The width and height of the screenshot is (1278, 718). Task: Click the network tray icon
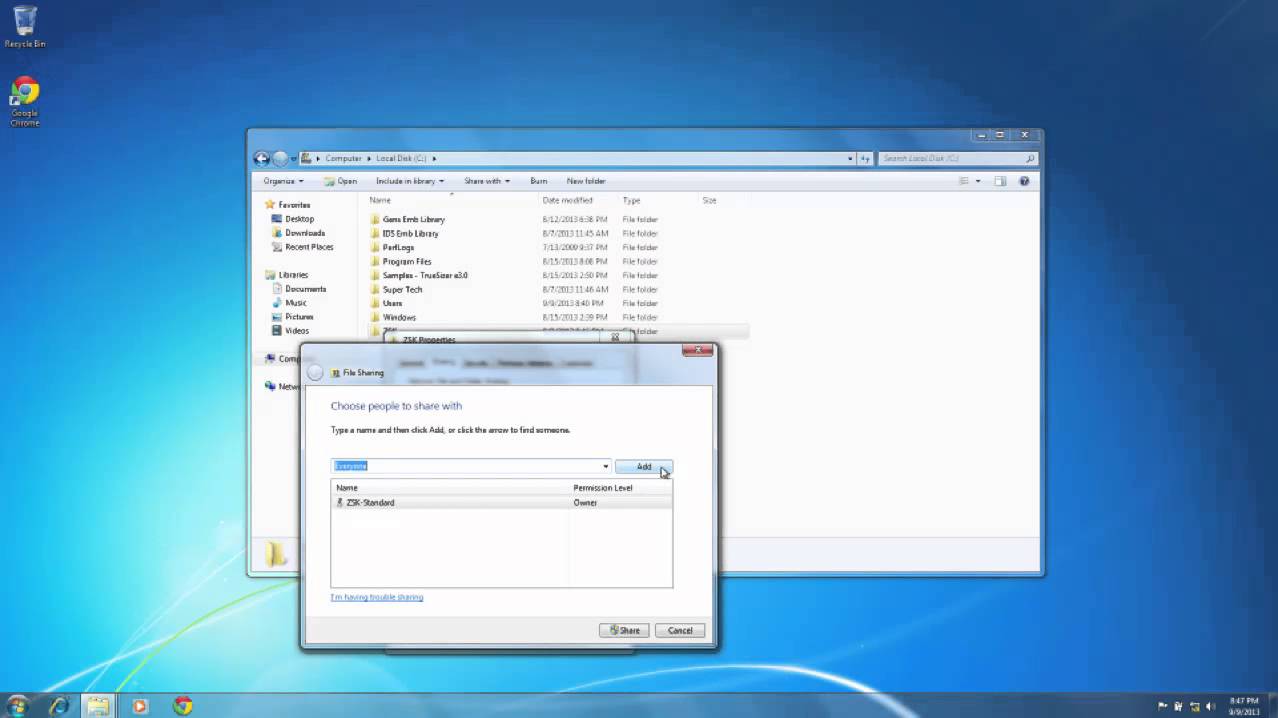[x=1194, y=706]
